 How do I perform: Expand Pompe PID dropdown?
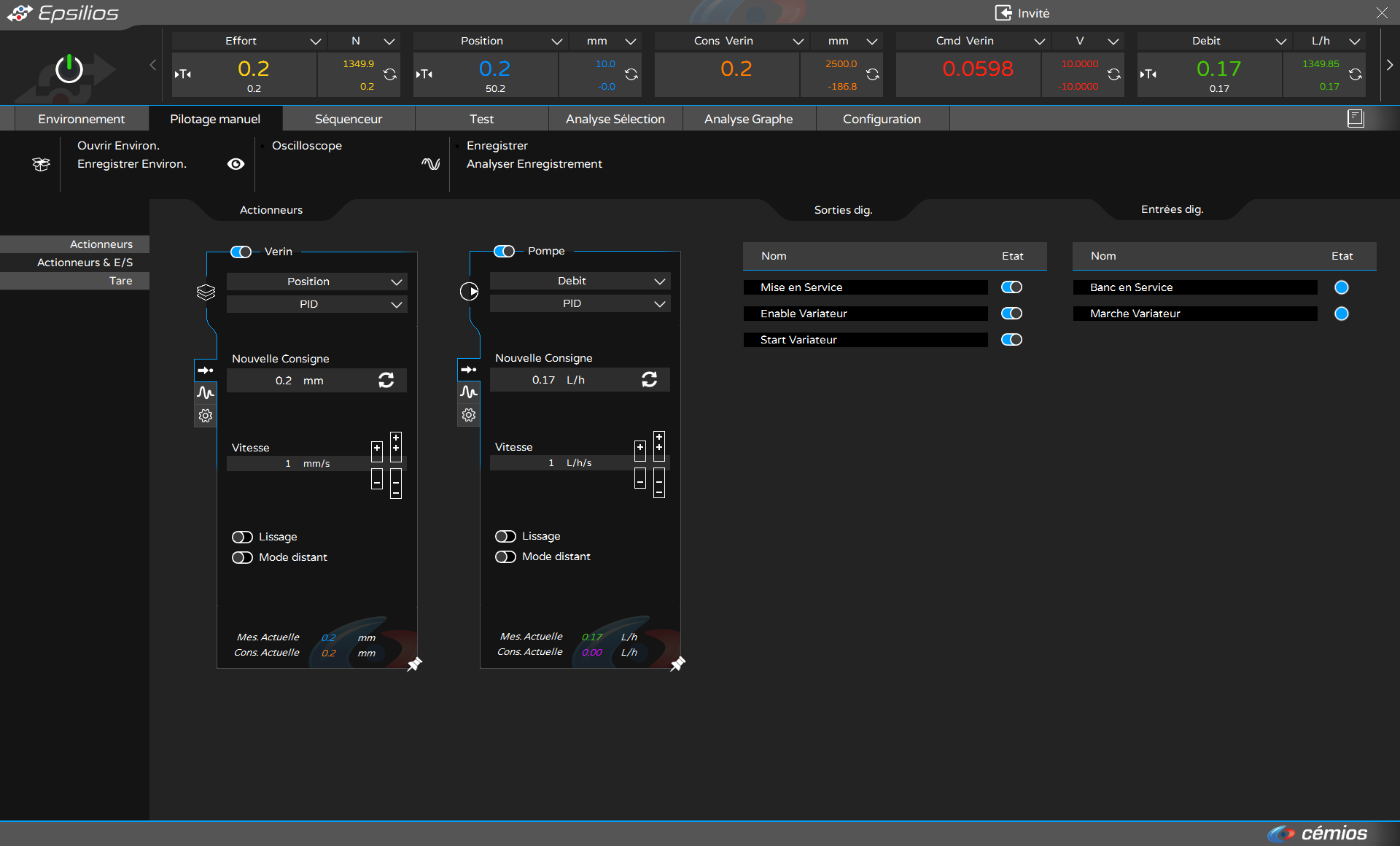[x=580, y=303]
